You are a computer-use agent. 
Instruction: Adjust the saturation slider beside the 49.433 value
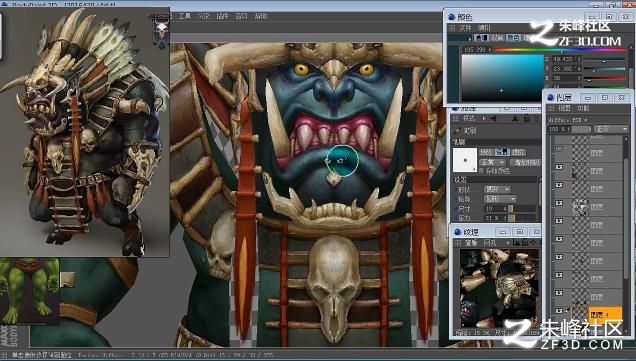[604, 60]
